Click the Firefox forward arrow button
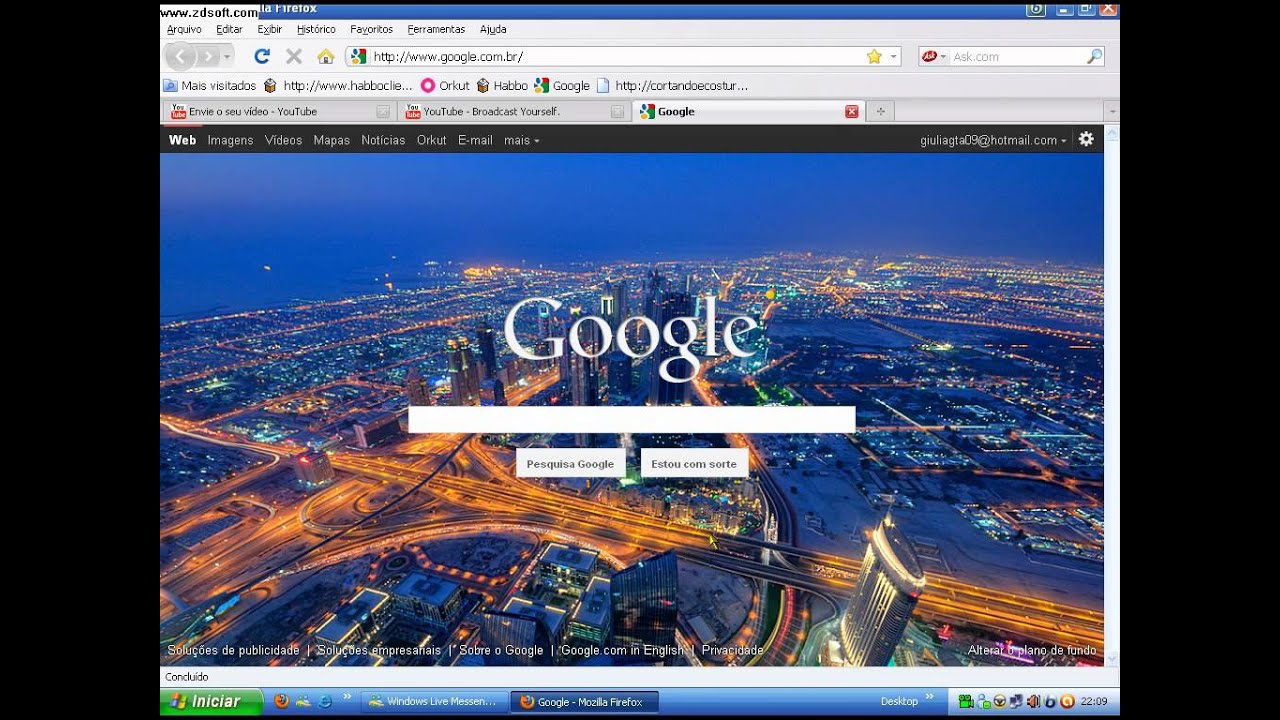This screenshot has width=1280, height=720. click(x=209, y=57)
